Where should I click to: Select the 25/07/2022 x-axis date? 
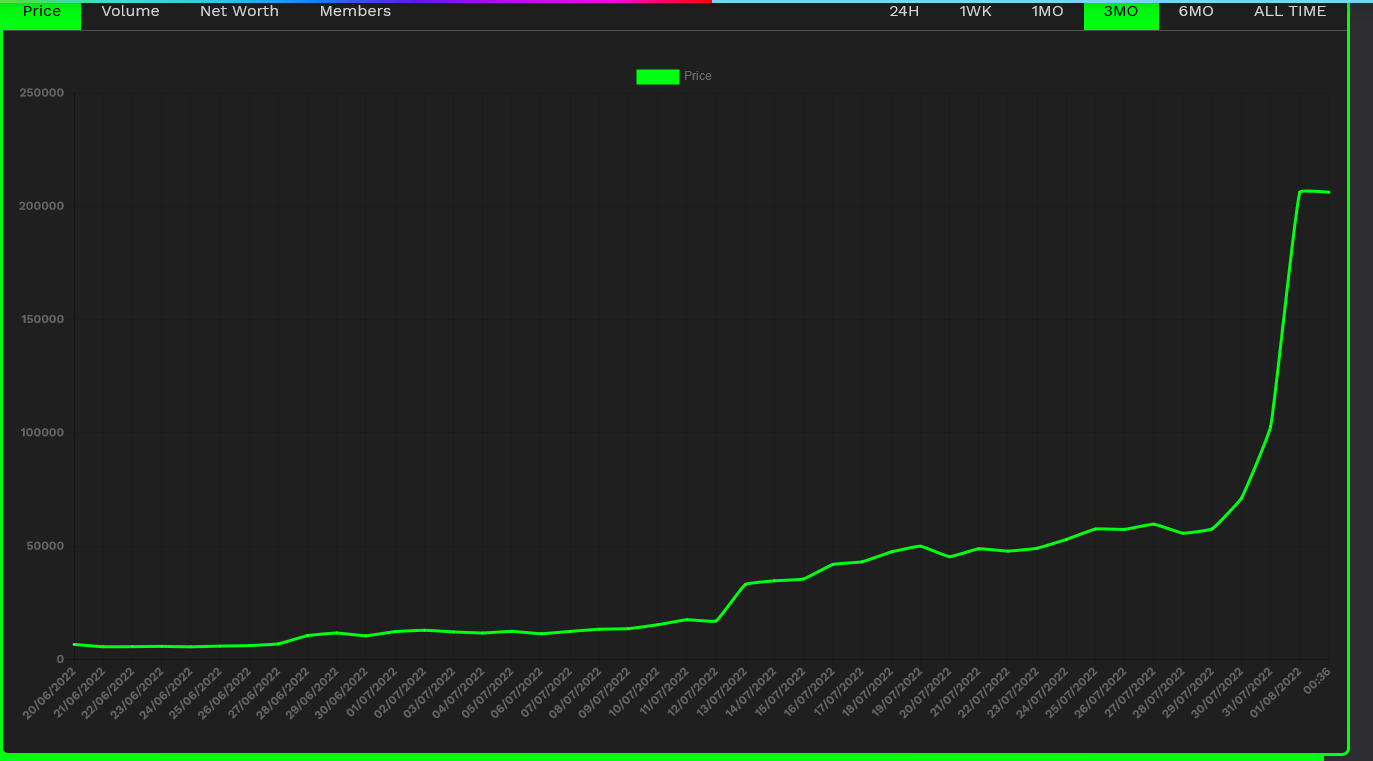[1073, 694]
